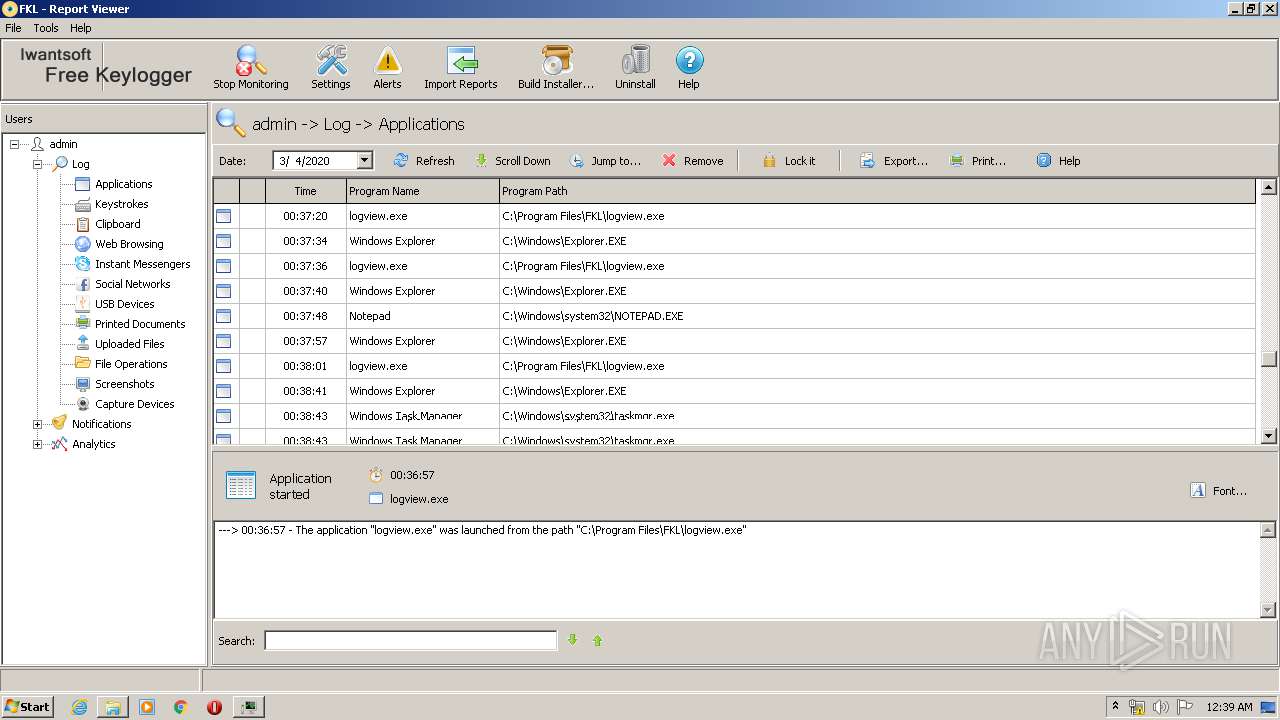This screenshot has height=720, width=1280.
Task: Open the Settings tools icon
Action: 331,67
